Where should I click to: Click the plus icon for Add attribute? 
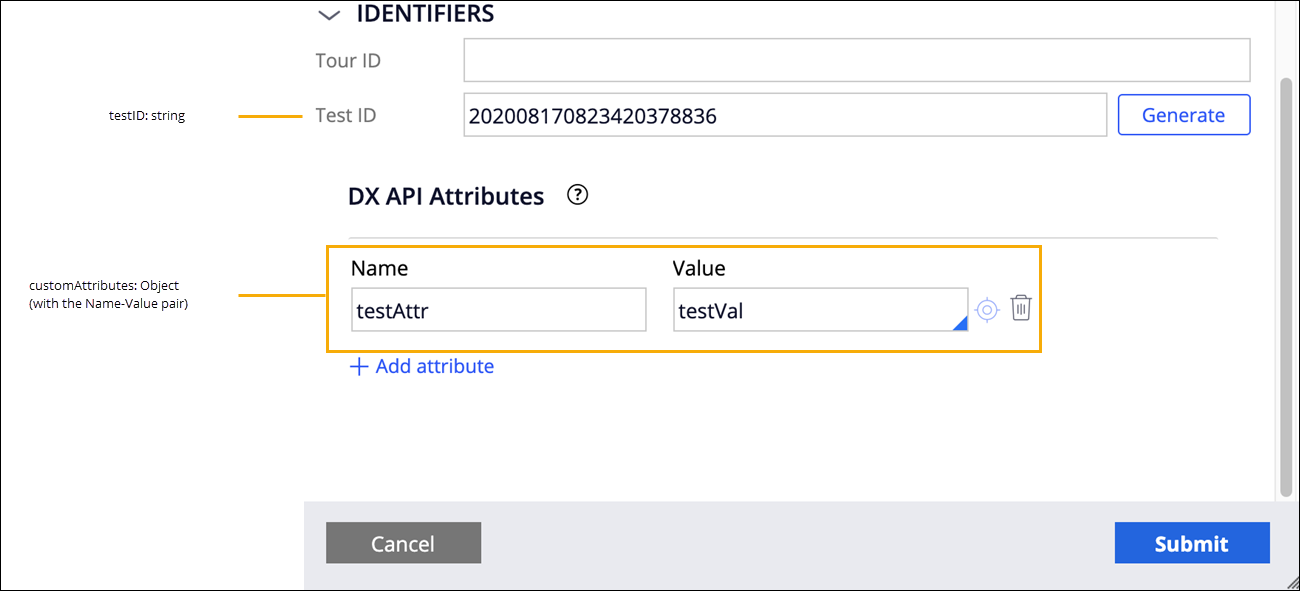coord(358,367)
